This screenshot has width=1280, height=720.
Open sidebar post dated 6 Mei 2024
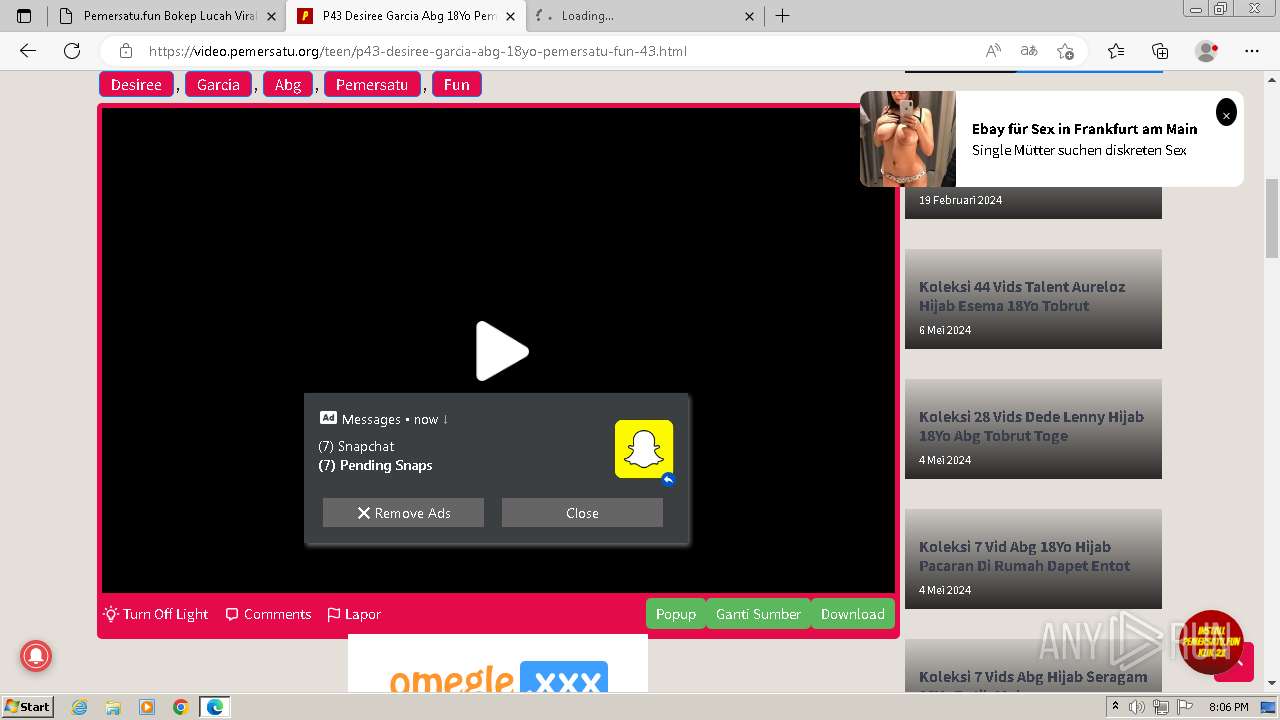tap(1033, 299)
